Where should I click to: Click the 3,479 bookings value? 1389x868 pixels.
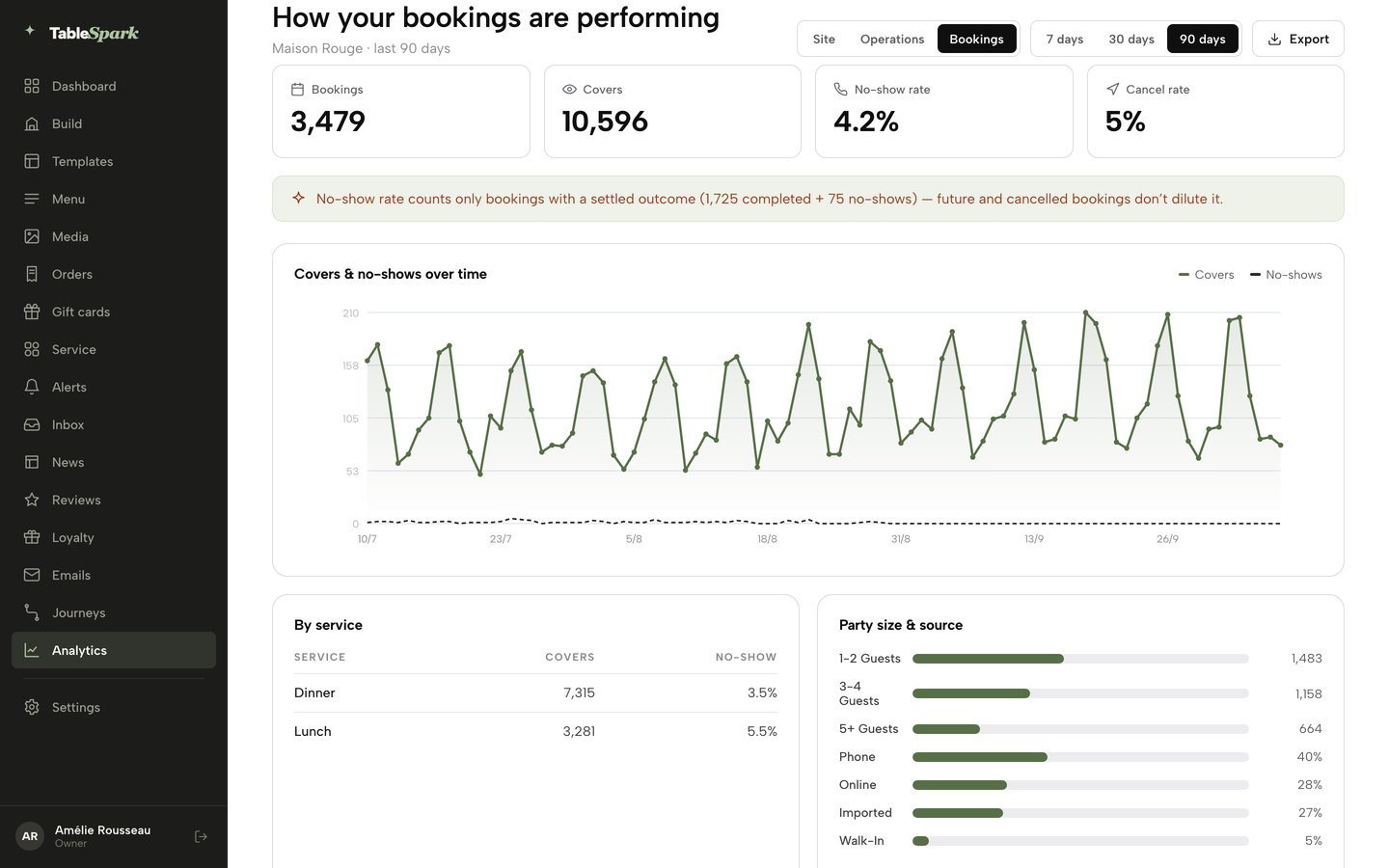(328, 122)
